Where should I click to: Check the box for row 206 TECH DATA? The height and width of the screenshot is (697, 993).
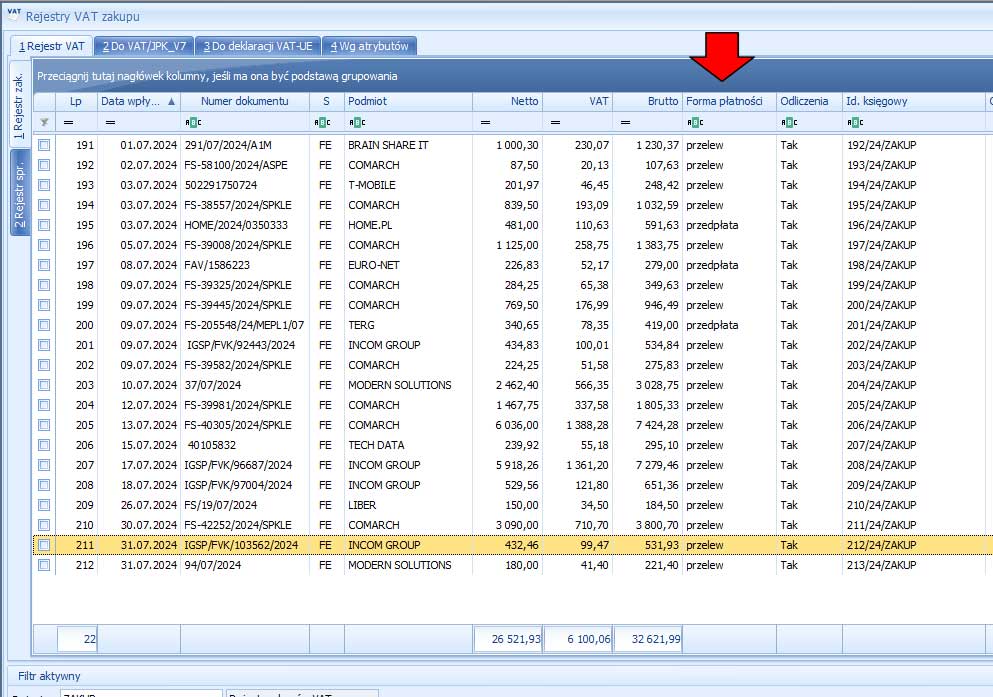coord(44,445)
